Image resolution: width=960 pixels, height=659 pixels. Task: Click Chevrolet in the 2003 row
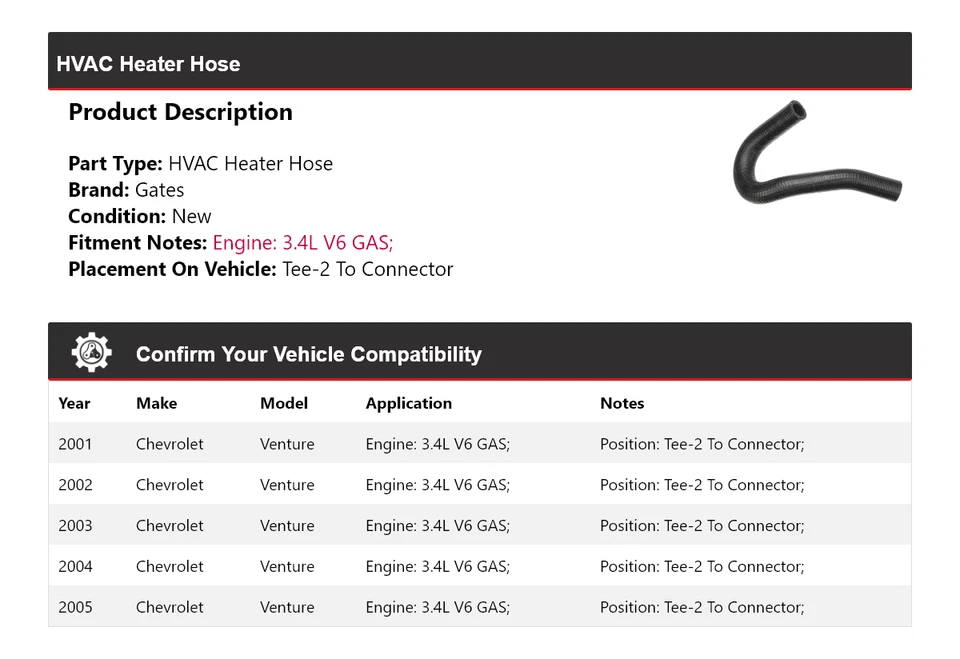169,526
